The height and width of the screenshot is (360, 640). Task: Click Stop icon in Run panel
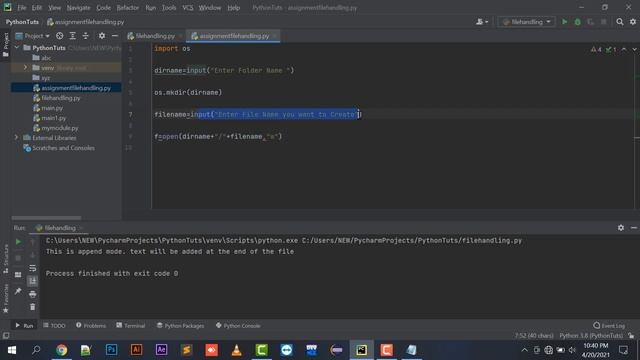(18, 258)
